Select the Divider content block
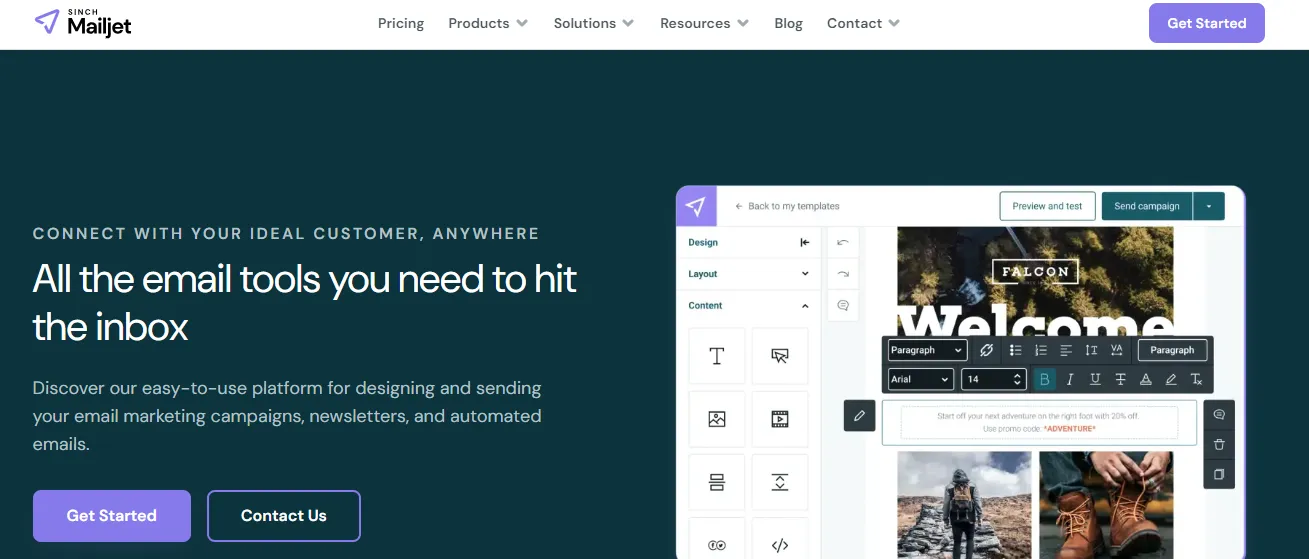This screenshot has height=559, width=1309. [x=717, y=482]
